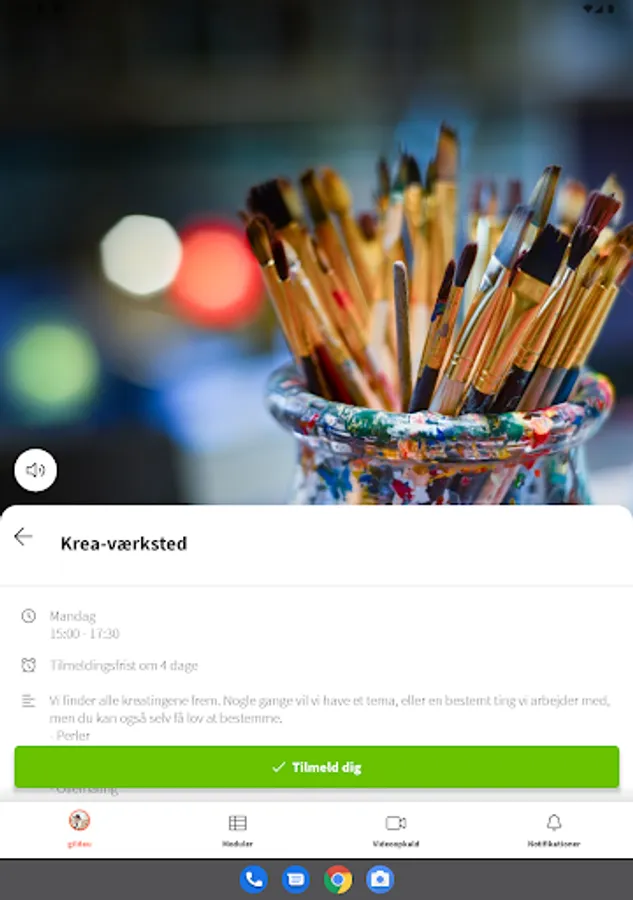
Task: Tap the alarm clock deadline icon
Action: (28, 665)
